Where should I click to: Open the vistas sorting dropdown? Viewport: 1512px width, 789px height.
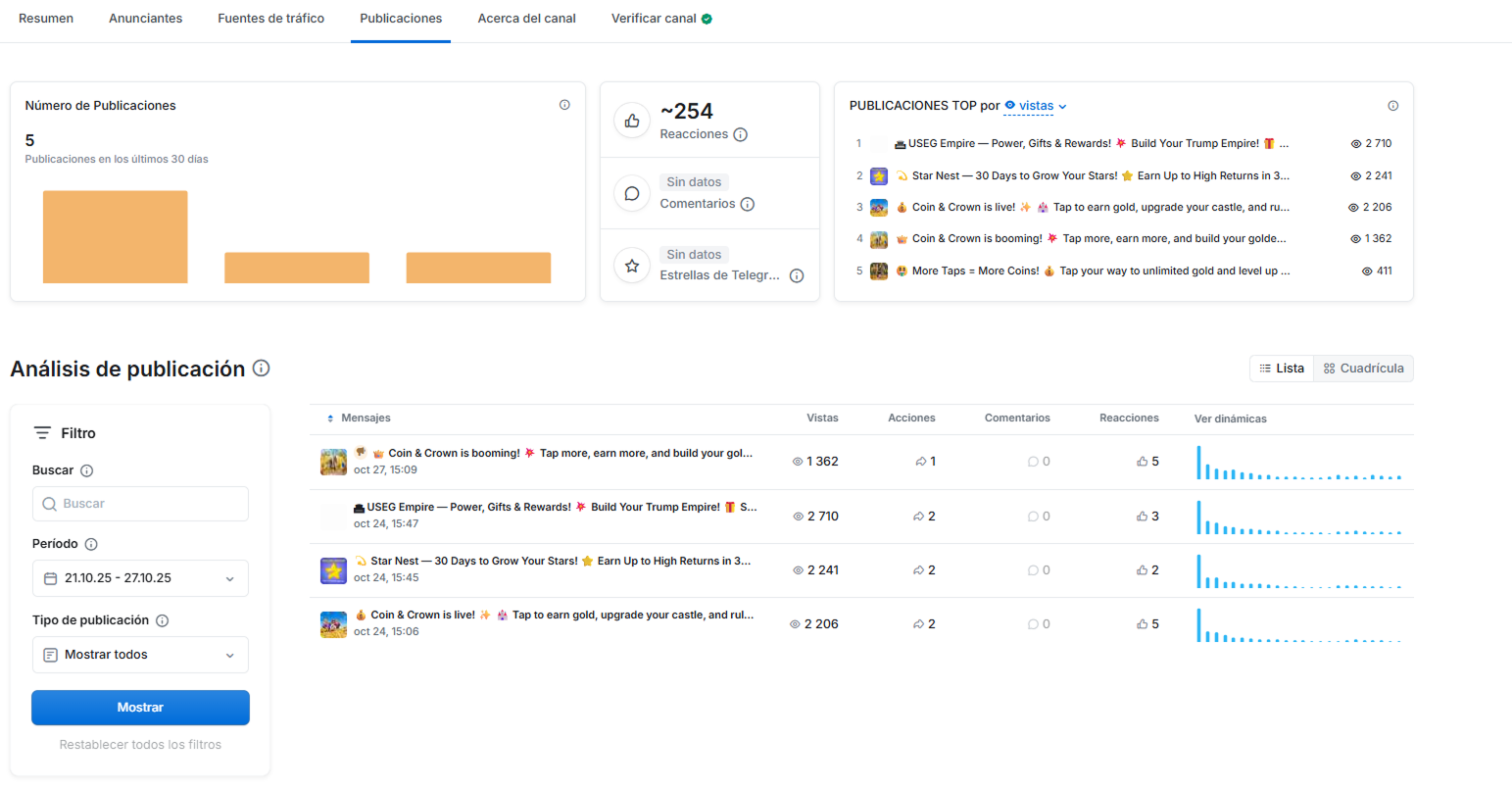(x=1037, y=106)
